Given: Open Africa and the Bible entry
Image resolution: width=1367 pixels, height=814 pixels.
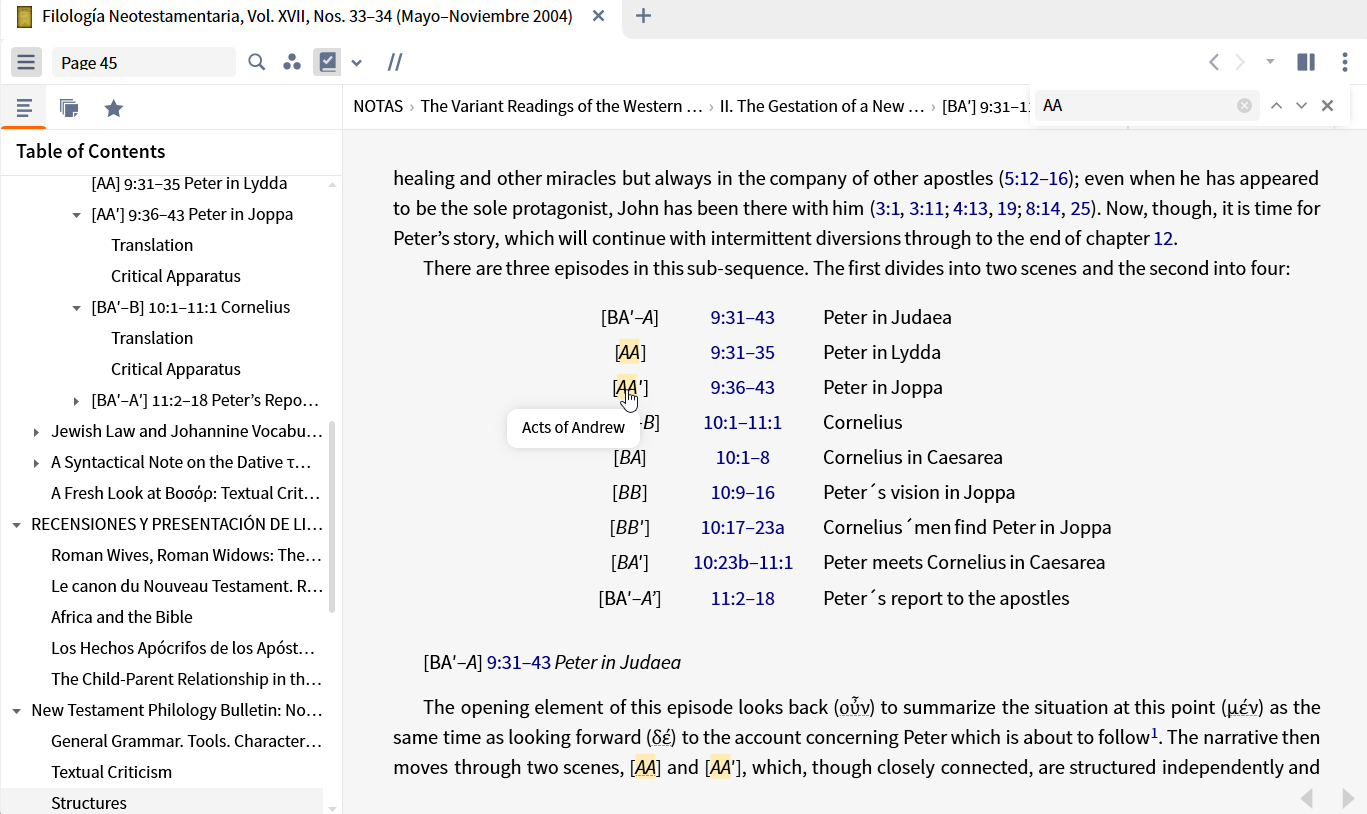Looking at the screenshot, I should click(122, 617).
